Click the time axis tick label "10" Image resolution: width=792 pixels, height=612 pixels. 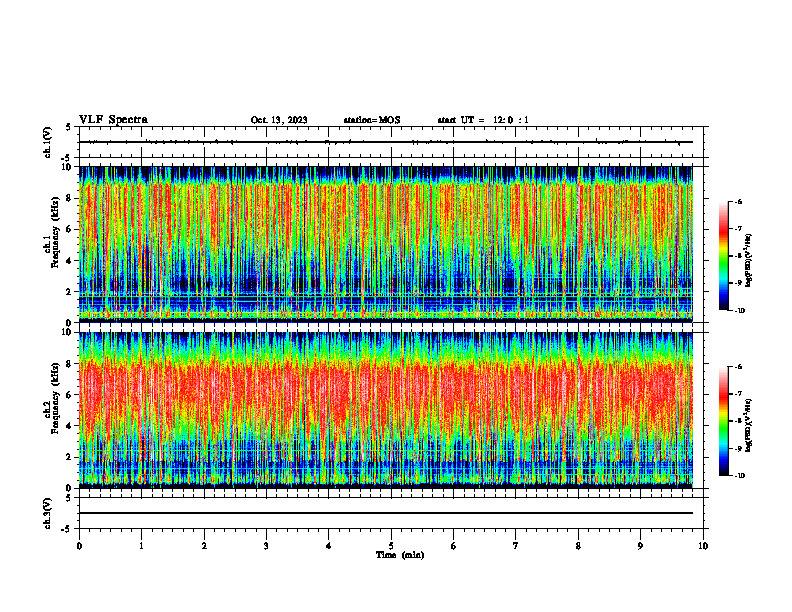[x=703, y=546]
